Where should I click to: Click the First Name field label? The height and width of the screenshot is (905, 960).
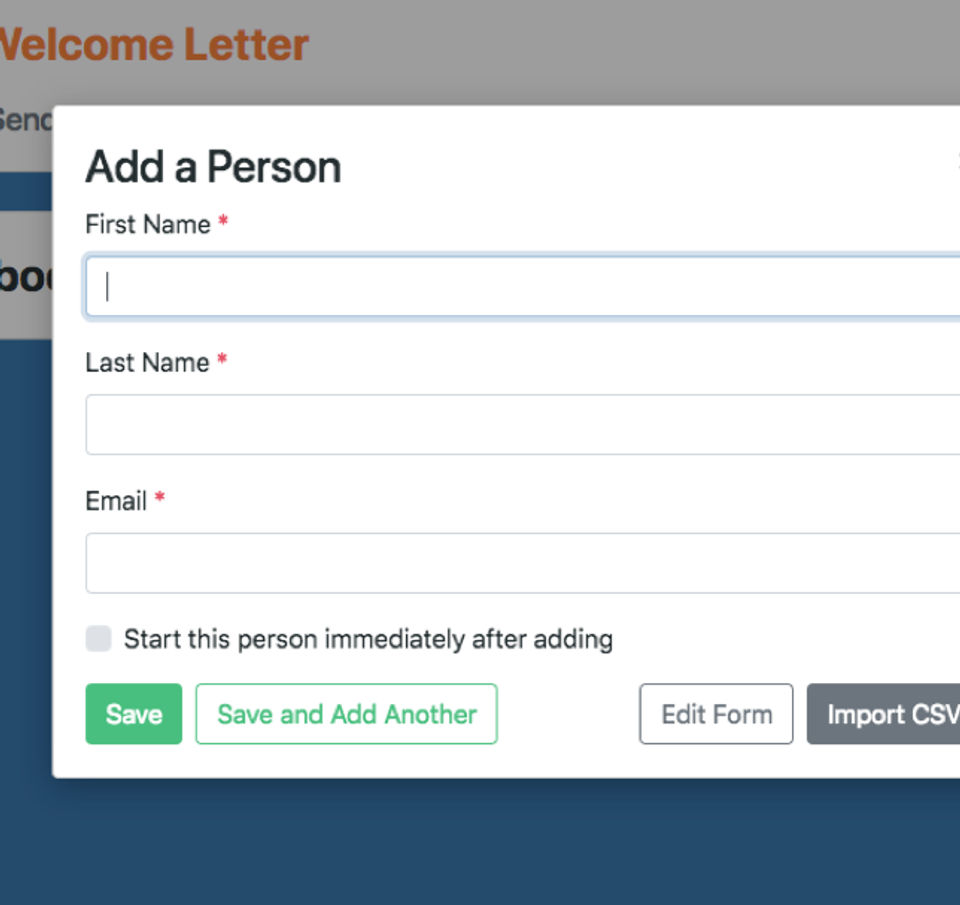(148, 224)
